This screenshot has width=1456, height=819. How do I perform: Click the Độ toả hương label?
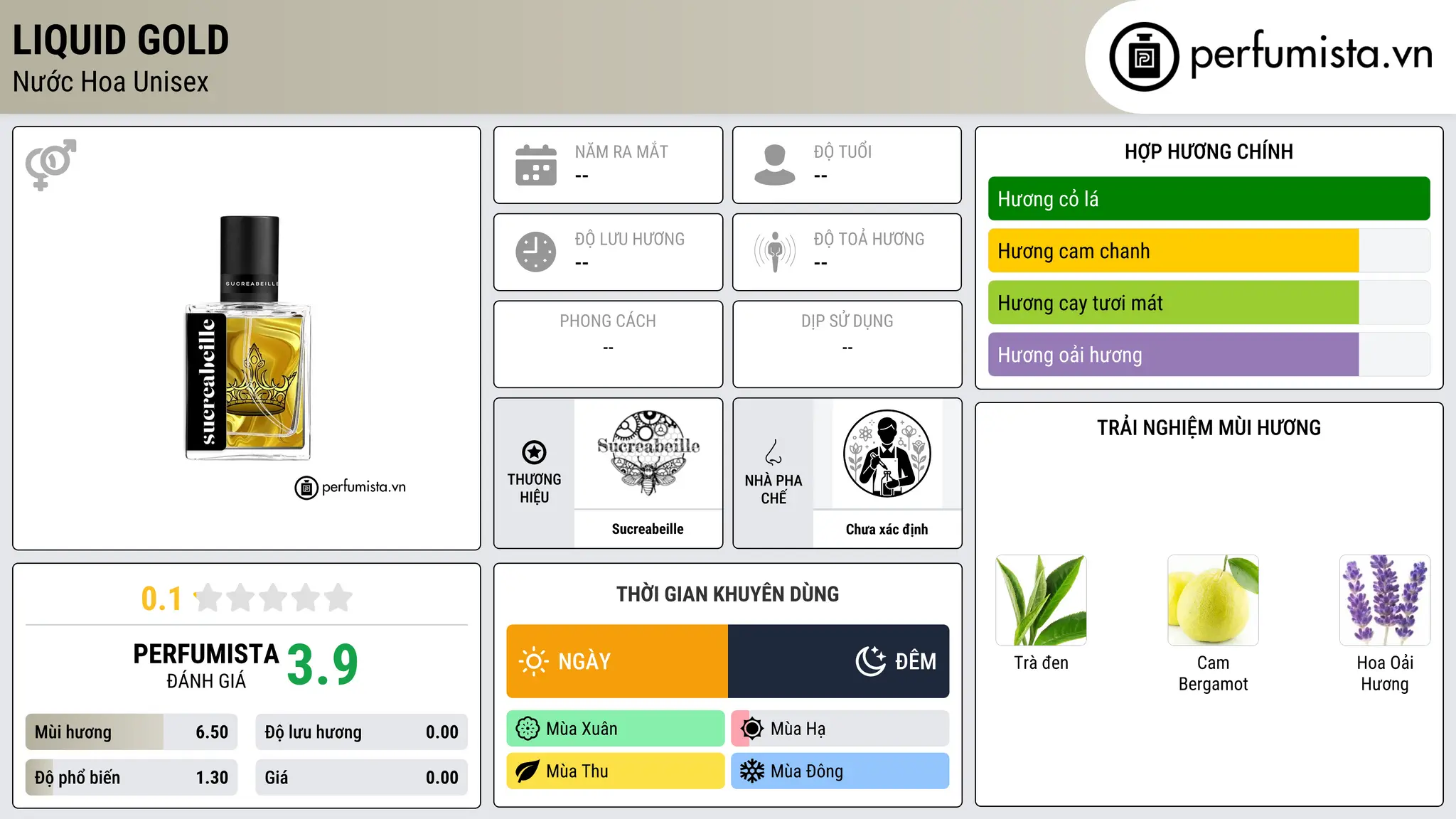click(x=869, y=239)
